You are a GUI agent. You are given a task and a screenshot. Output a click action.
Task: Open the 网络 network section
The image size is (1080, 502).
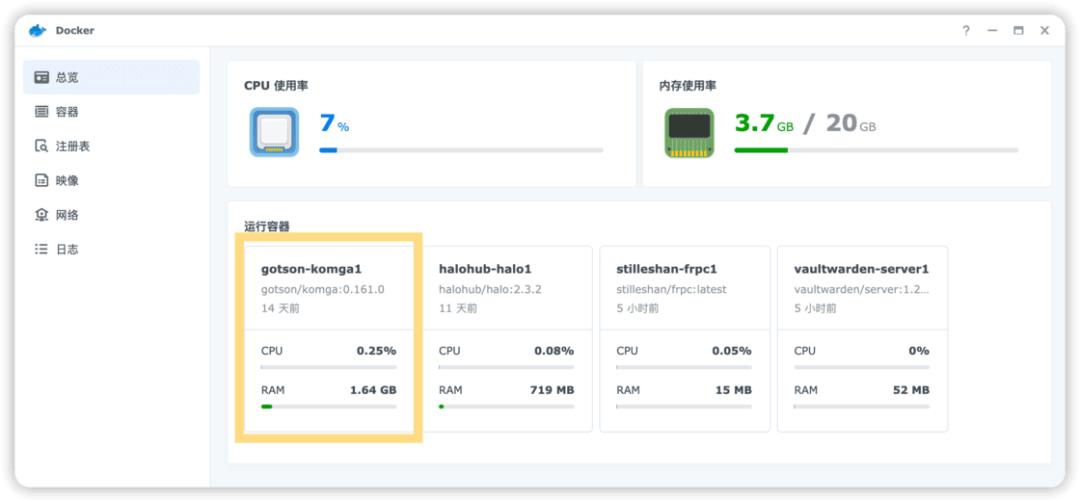[x=112, y=215]
